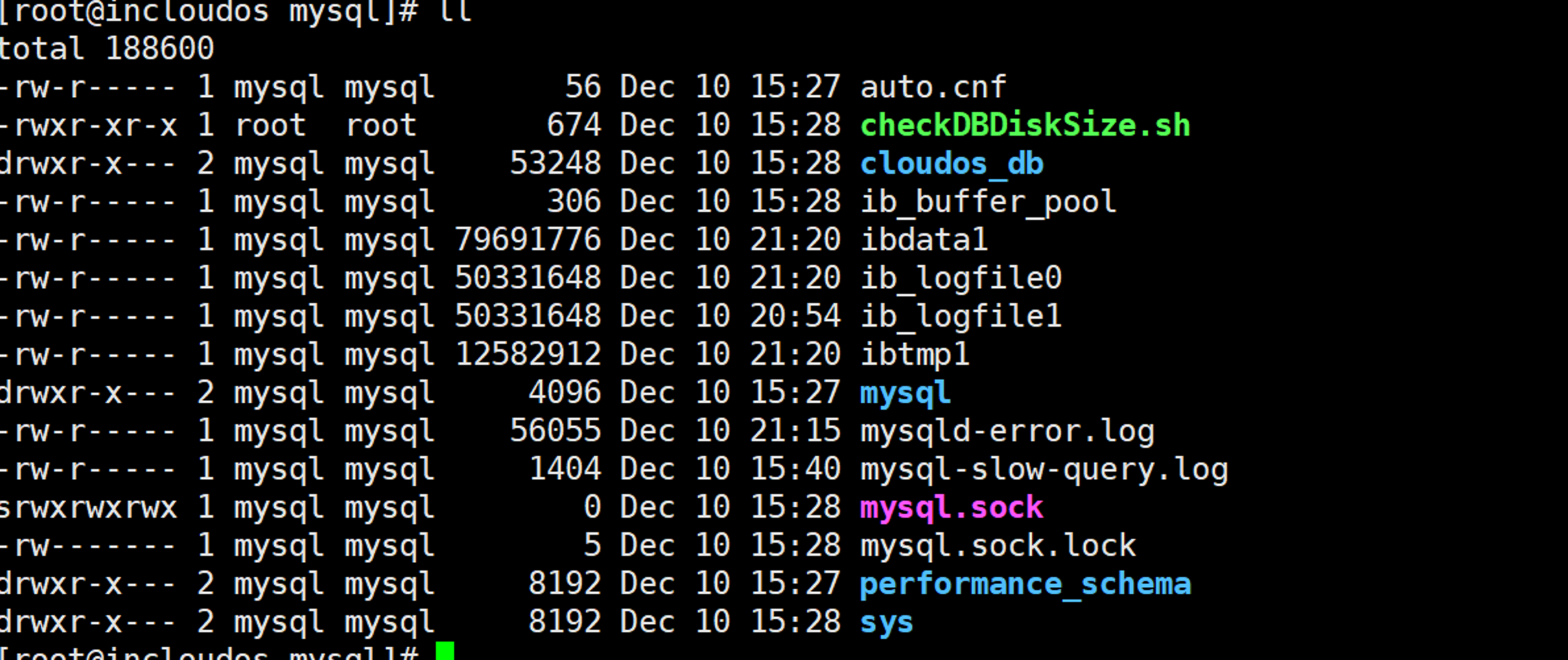The width and height of the screenshot is (1568, 660).
Task: Click the green terminal cursor block
Action: click(x=445, y=651)
